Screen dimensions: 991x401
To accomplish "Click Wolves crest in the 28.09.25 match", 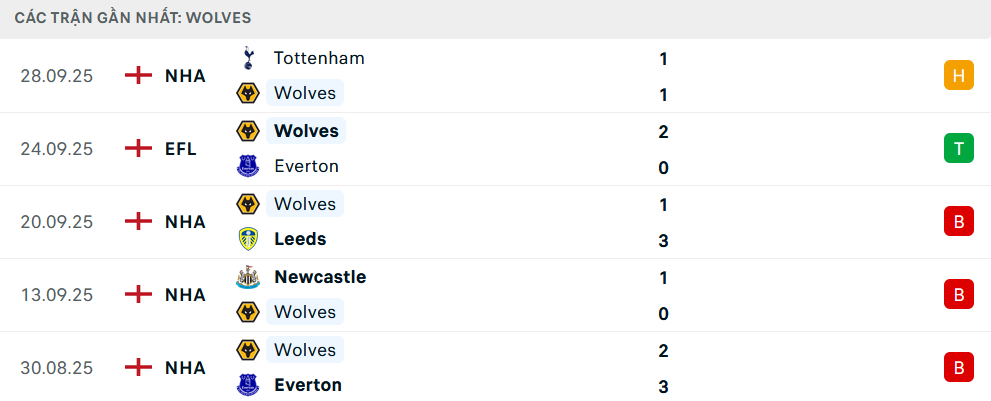I will click(x=246, y=93).
